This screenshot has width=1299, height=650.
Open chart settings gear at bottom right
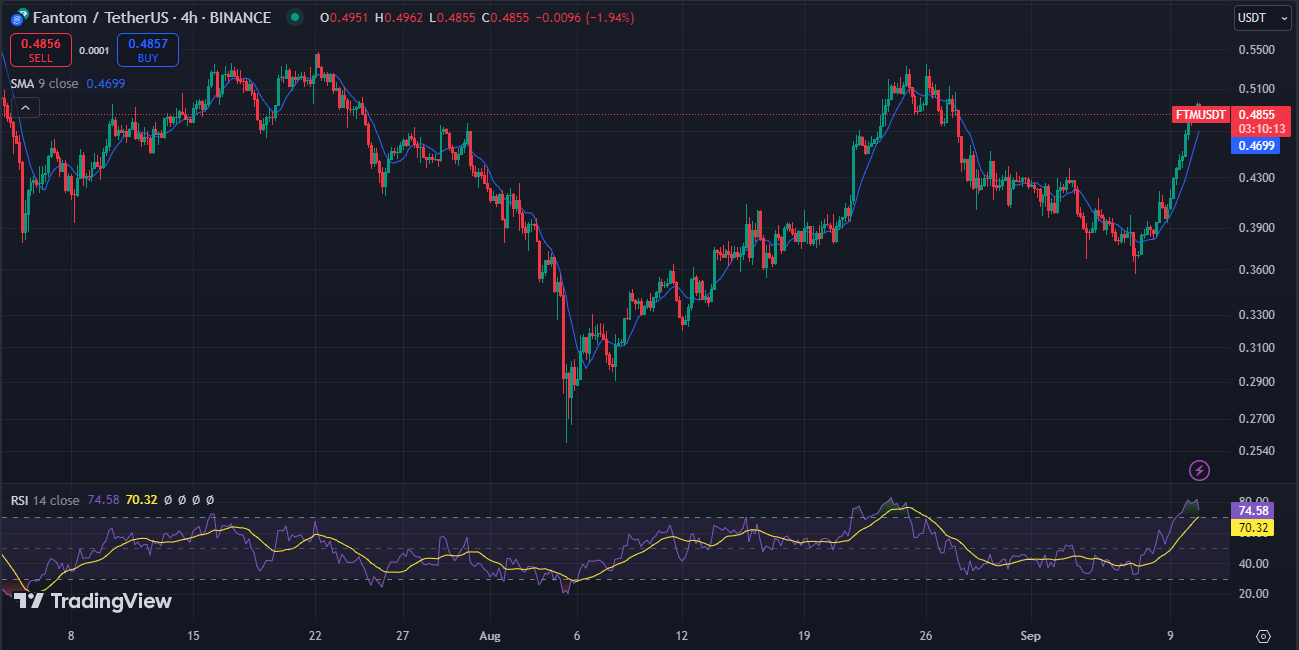[1262, 634]
